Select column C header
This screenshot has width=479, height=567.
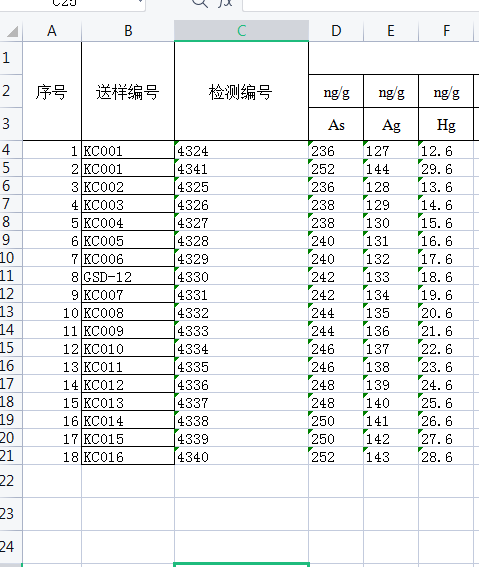coord(241,31)
